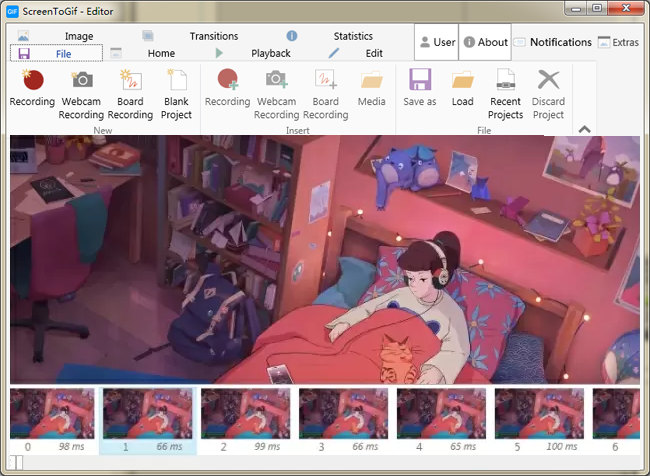The width and height of the screenshot is (650, 476).
Task: Start a new screen Recording
Action: click(x=32, y=88)
